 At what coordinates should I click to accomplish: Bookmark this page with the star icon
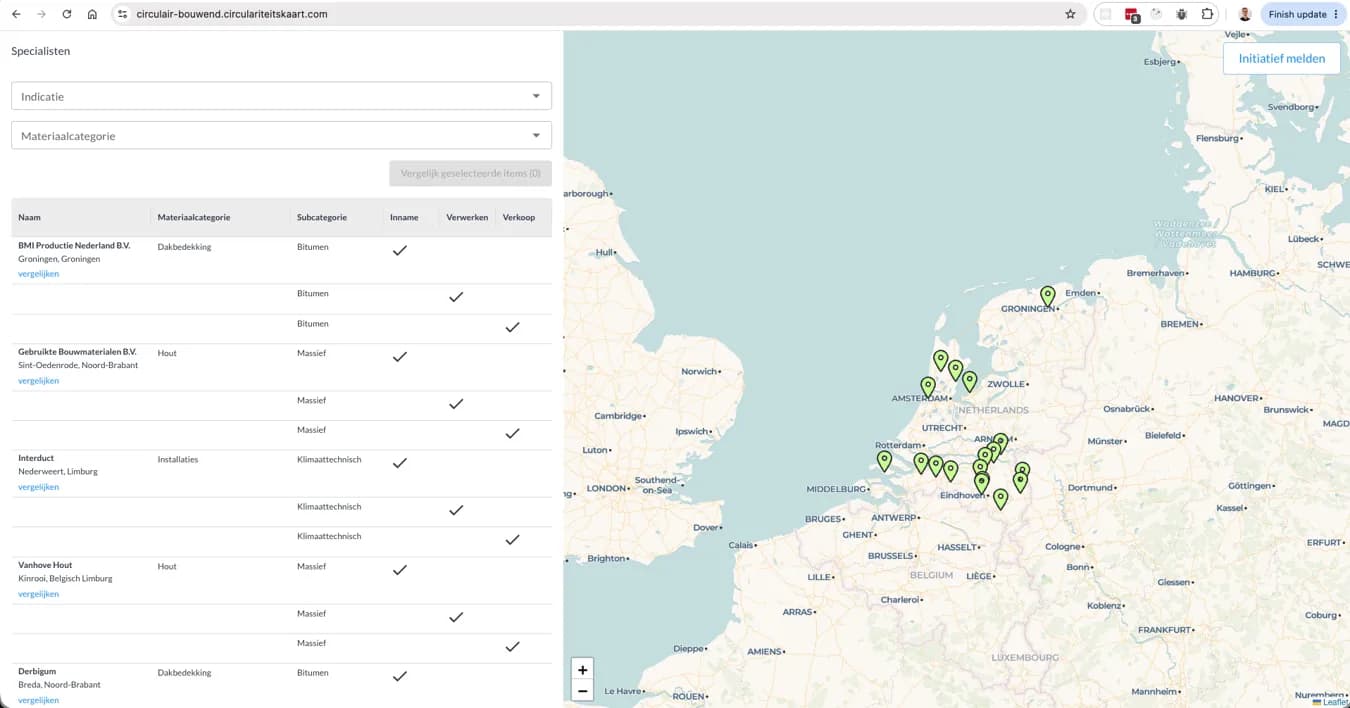point(1070,14)
